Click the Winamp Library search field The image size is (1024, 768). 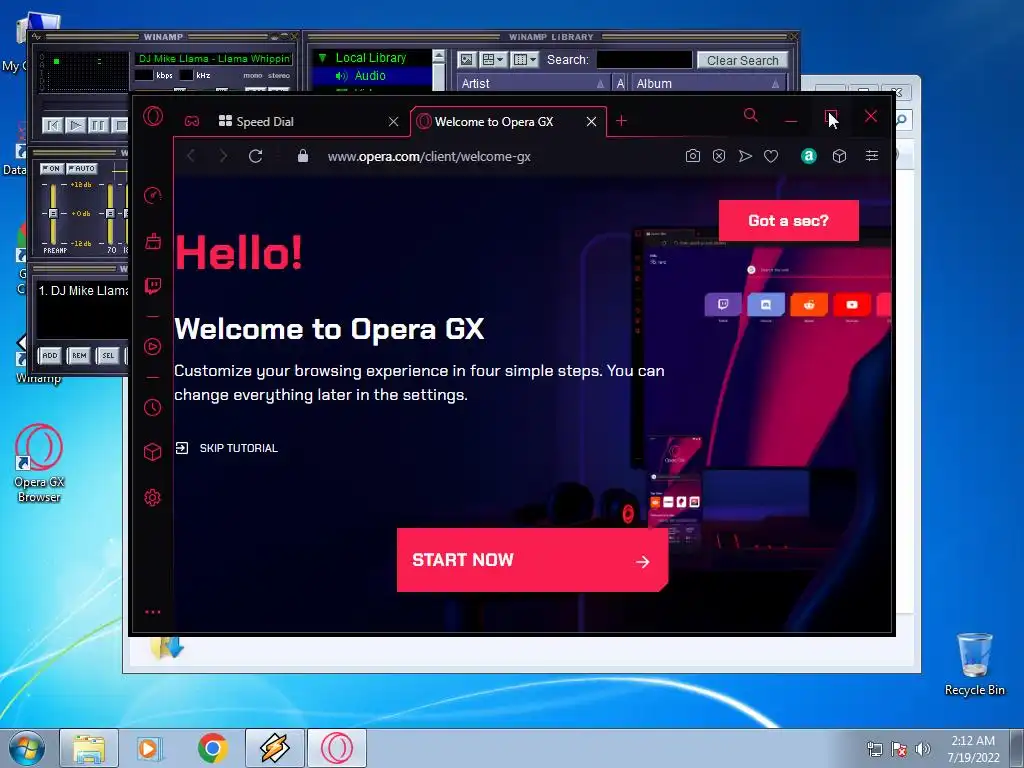(644, 59)
